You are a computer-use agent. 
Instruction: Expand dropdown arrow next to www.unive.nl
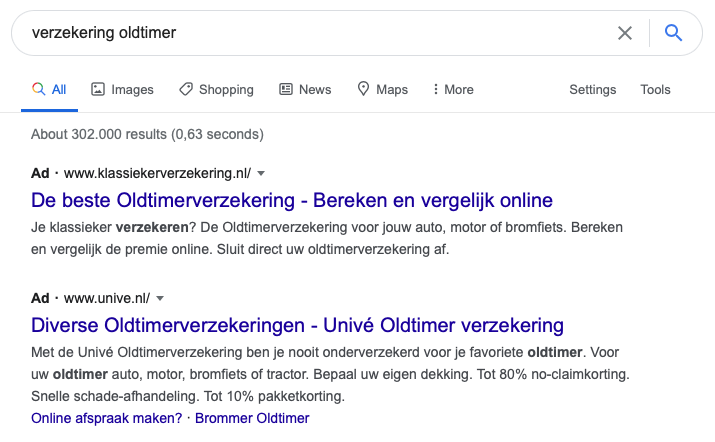pyautogui.click(x=160, y=298)
